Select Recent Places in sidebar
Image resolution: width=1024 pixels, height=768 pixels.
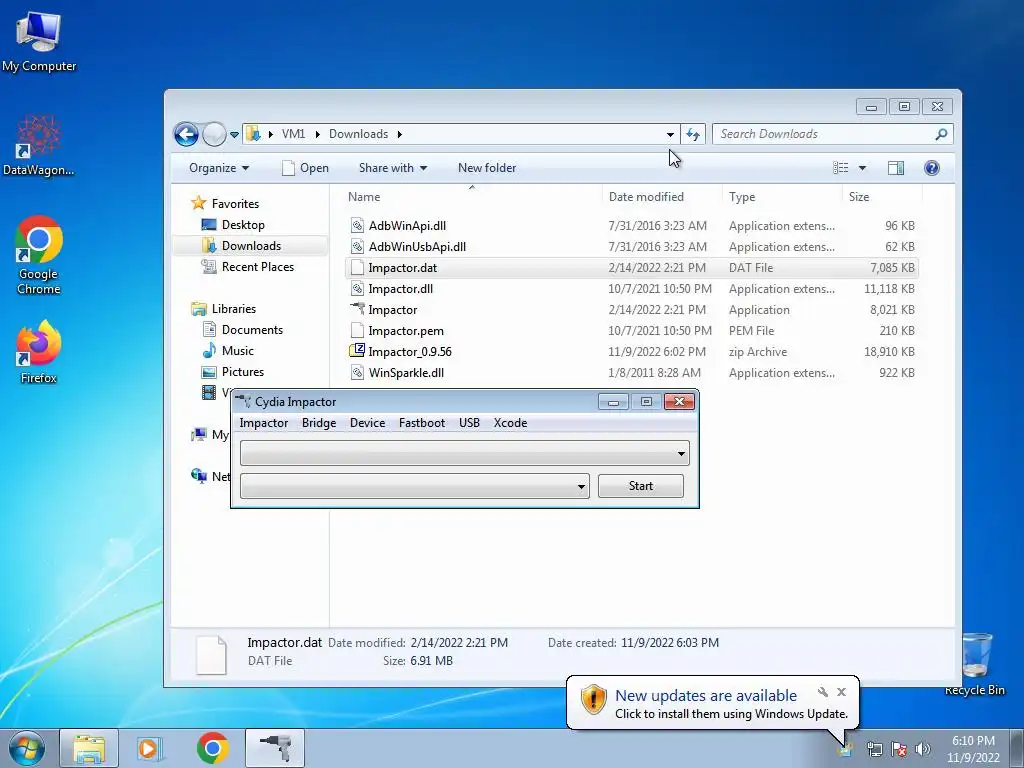(x=249, y=266)
